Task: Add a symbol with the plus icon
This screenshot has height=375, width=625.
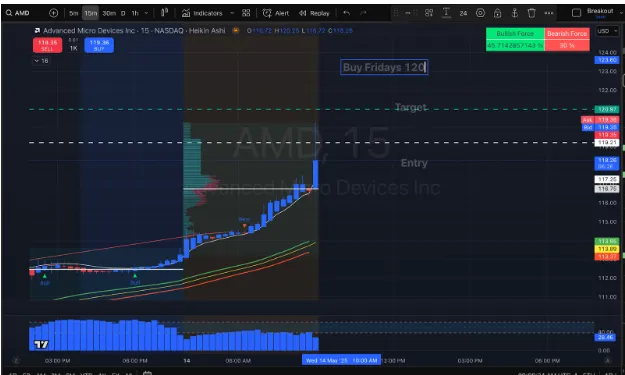Action: point(53,13)
